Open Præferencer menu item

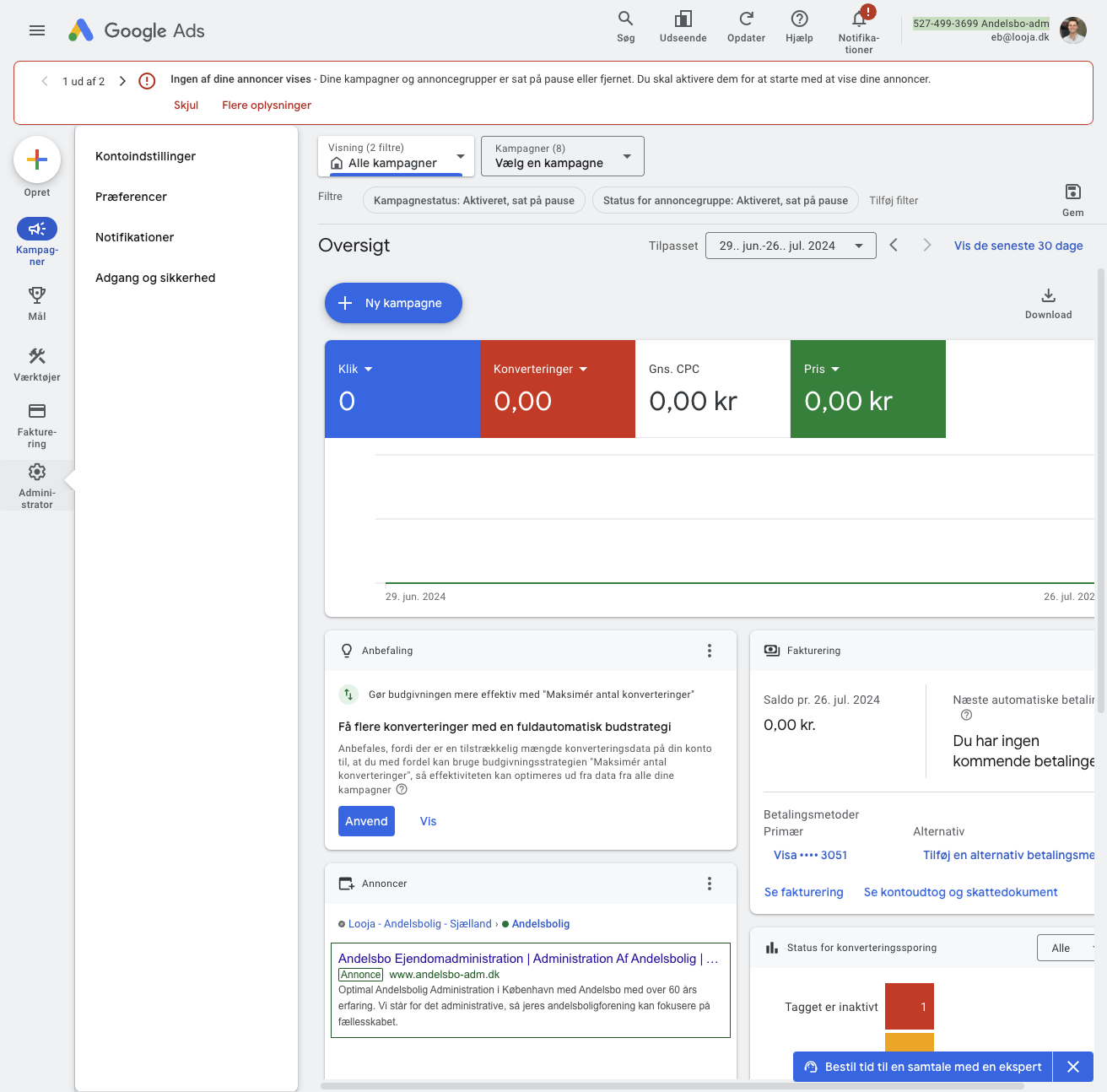(131, 197)
